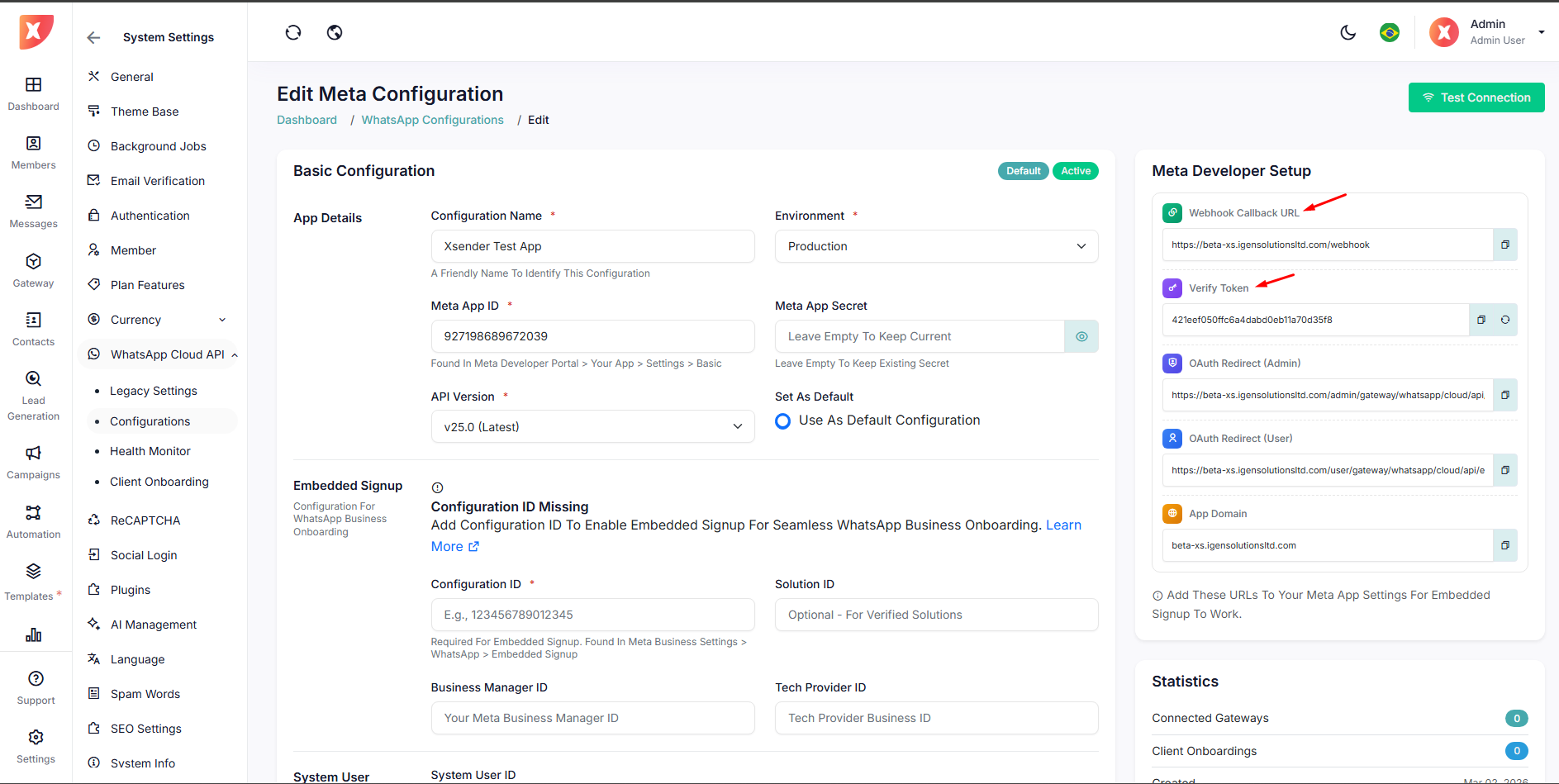Image resolution: width=1559 pixels, height=784 pixels.
Task: Regenerate the Verify Token
Action: [1504, 320]
